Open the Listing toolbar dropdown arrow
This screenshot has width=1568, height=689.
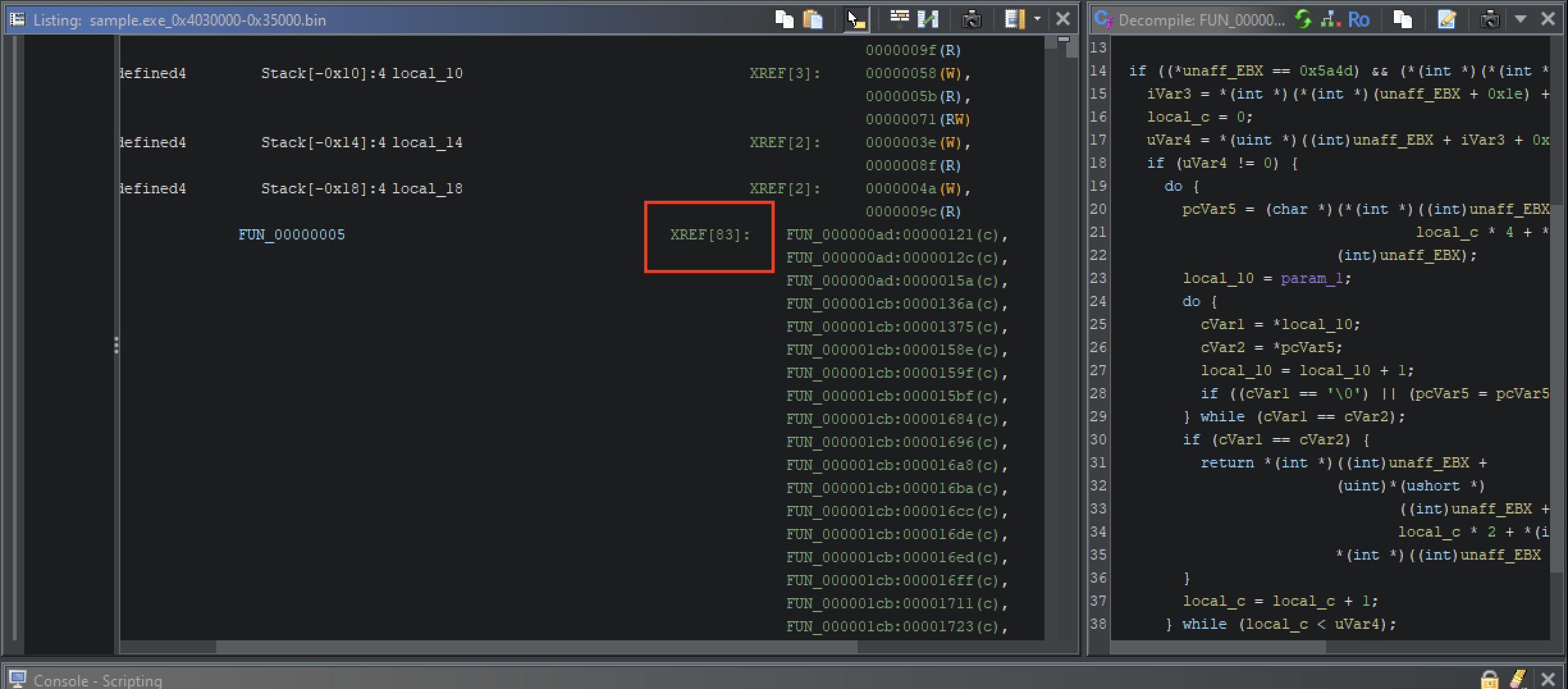(1037, 19)
